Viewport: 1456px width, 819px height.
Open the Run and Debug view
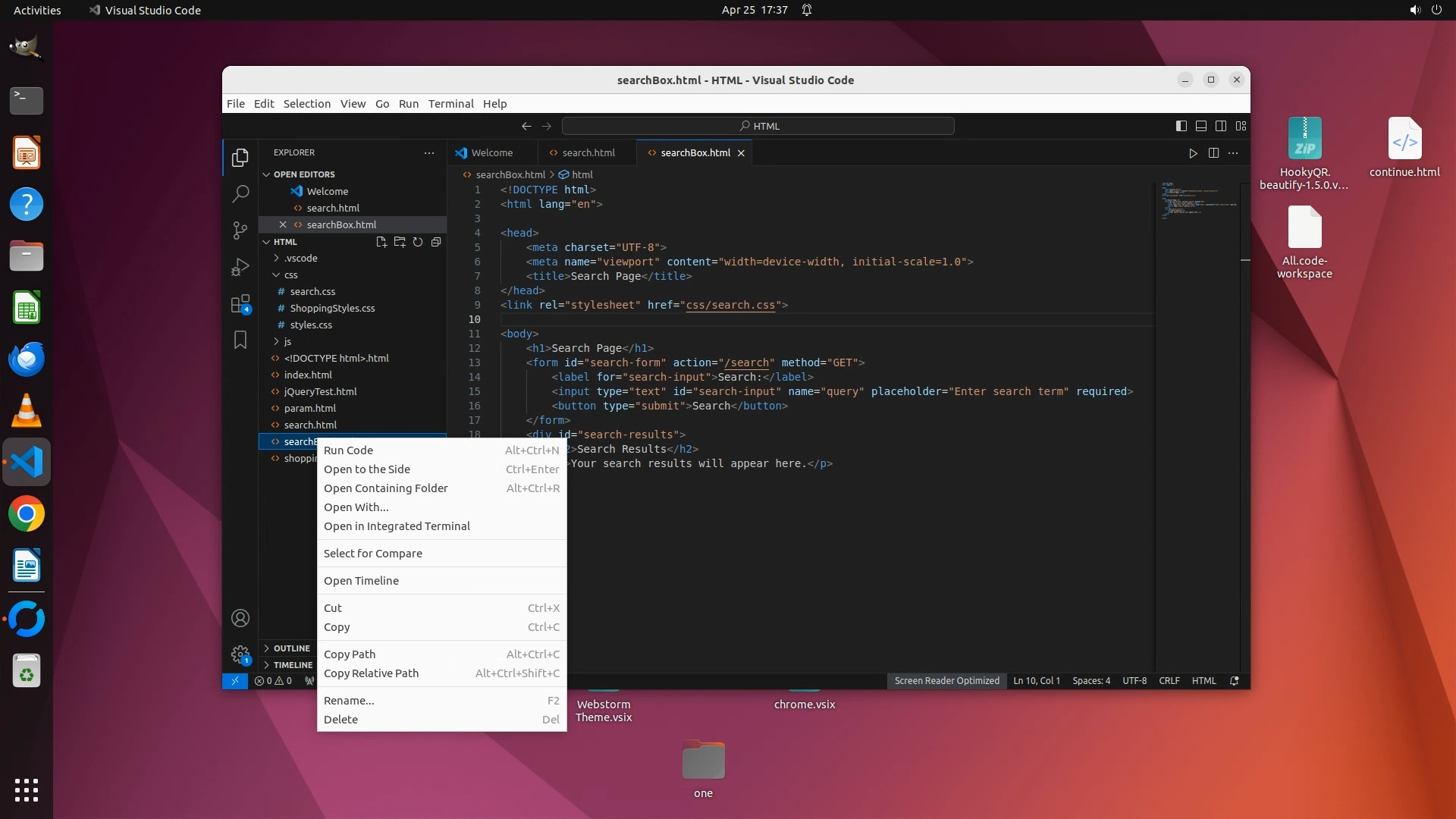tap(240, 267)
